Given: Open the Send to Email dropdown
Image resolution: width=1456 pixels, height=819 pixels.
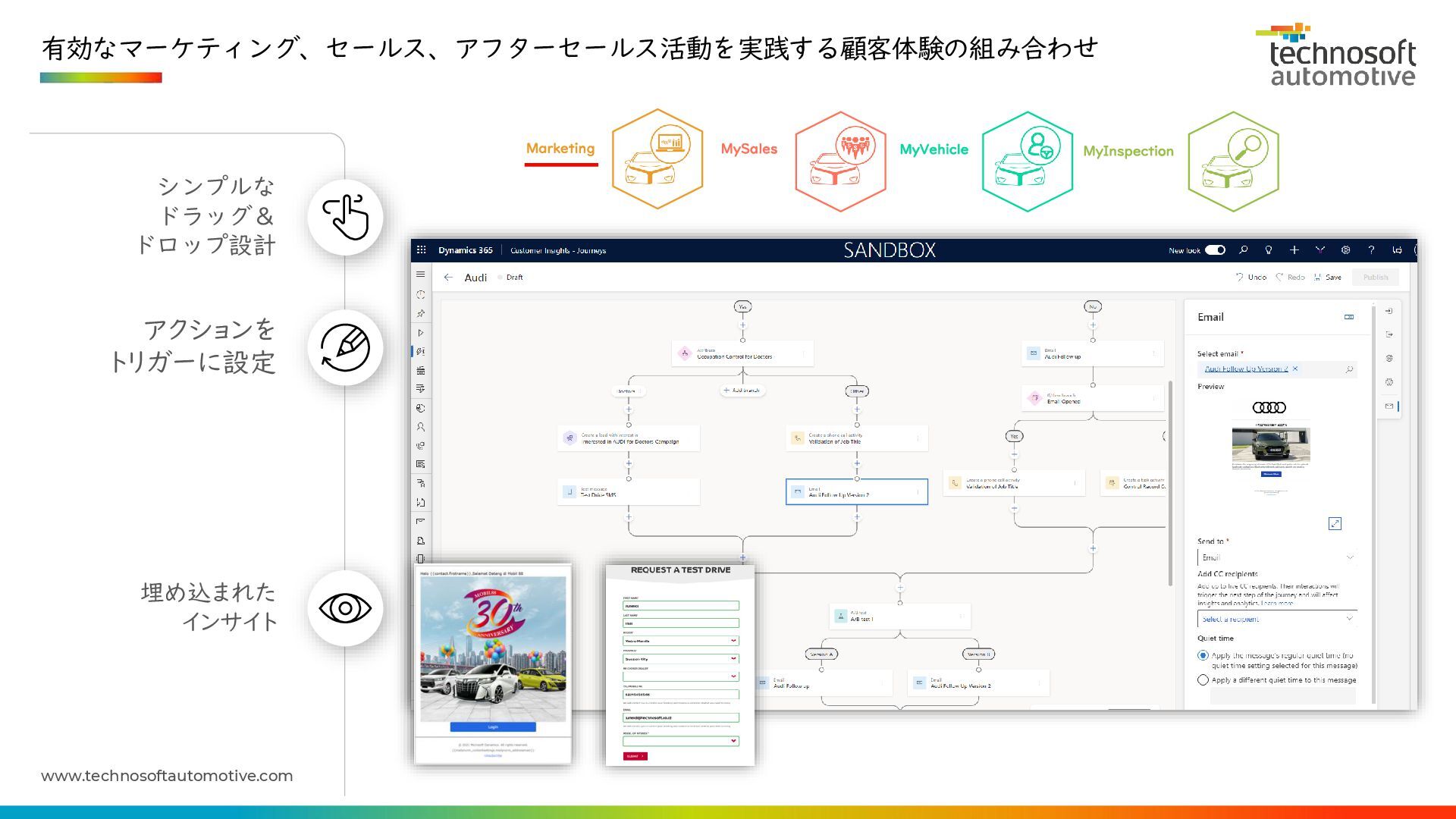Looking at the screenshot, I should (1277, 557).
